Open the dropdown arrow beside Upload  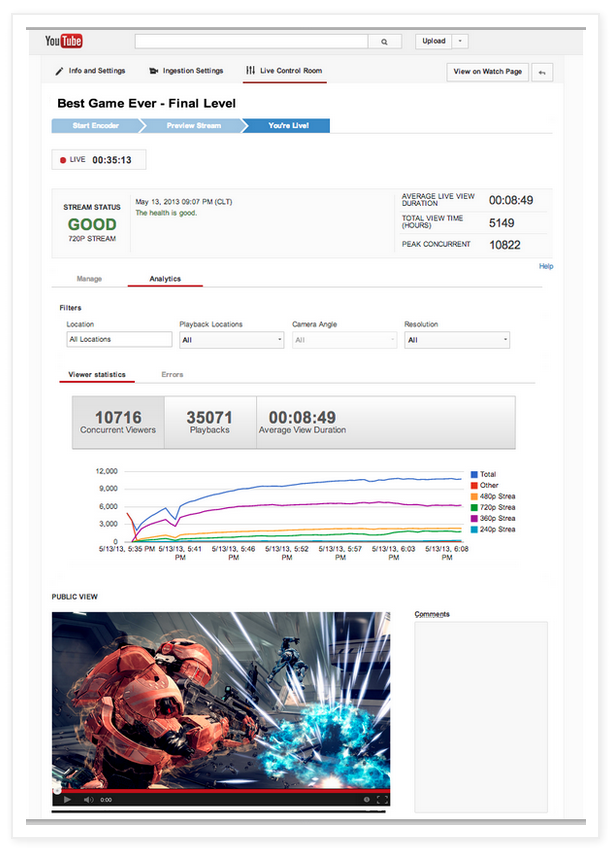pyautogui.click(x=460, y=41)
